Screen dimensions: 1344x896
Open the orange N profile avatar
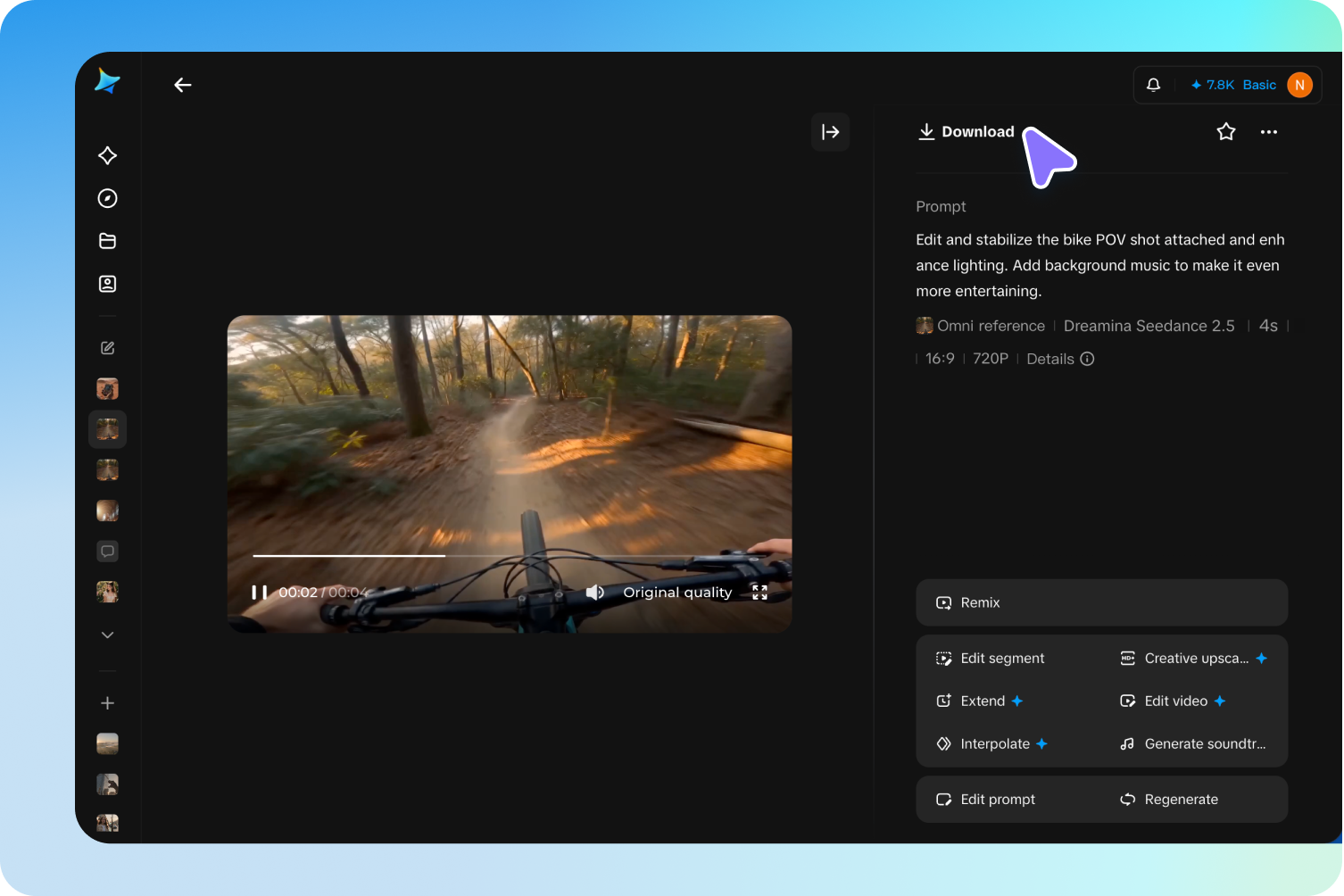1299,85
